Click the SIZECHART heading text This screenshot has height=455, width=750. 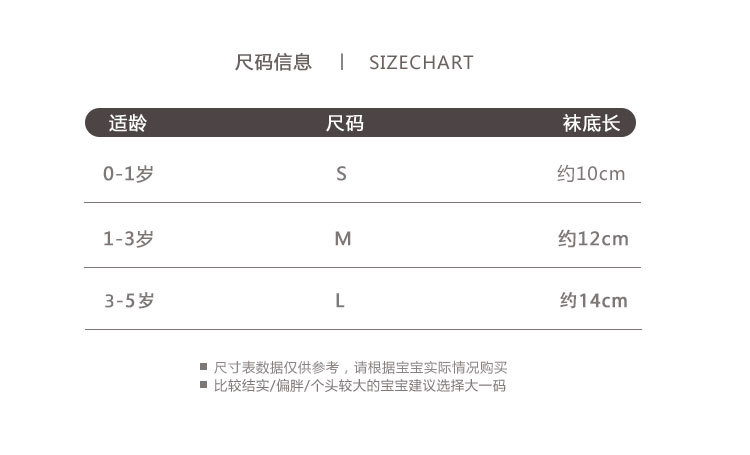421,63
